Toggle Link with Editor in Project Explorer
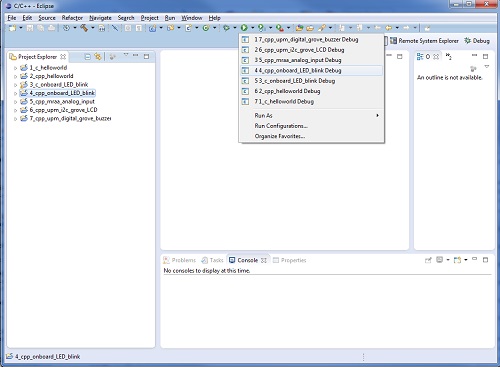500x367 pixels. (98, 57)
